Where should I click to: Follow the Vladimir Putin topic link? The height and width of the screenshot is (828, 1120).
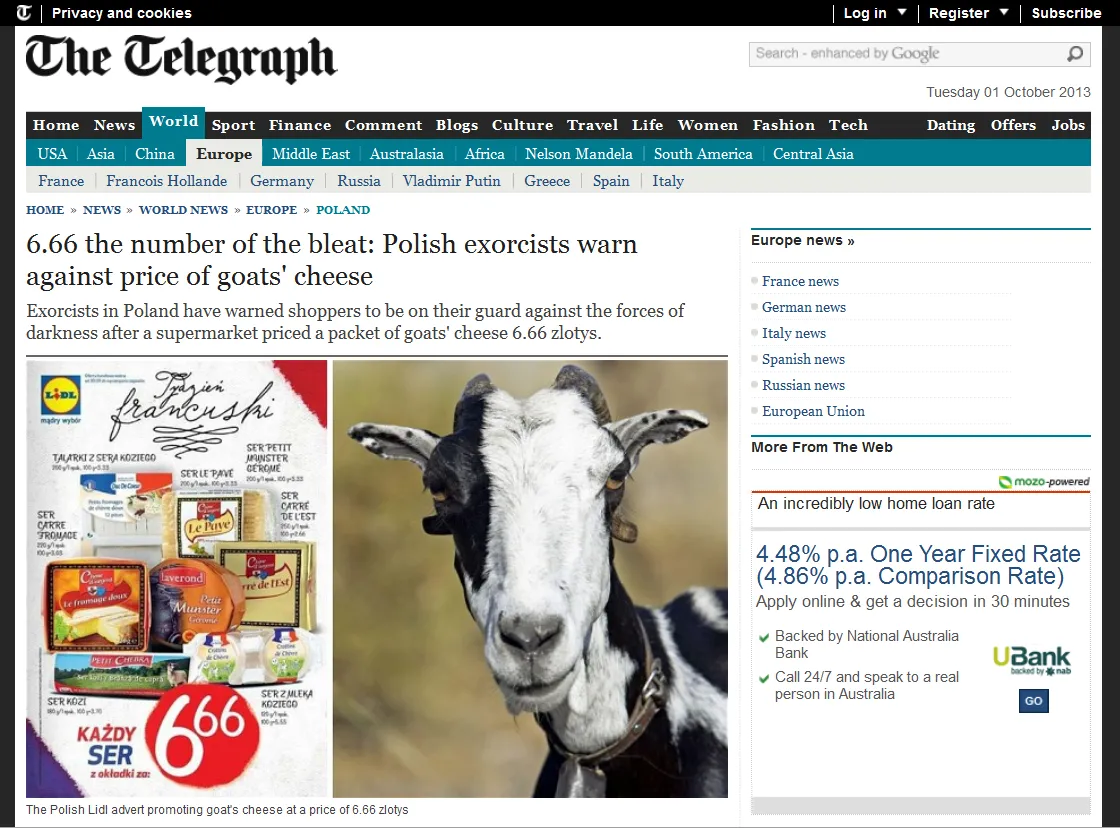[x=451, y=181]
